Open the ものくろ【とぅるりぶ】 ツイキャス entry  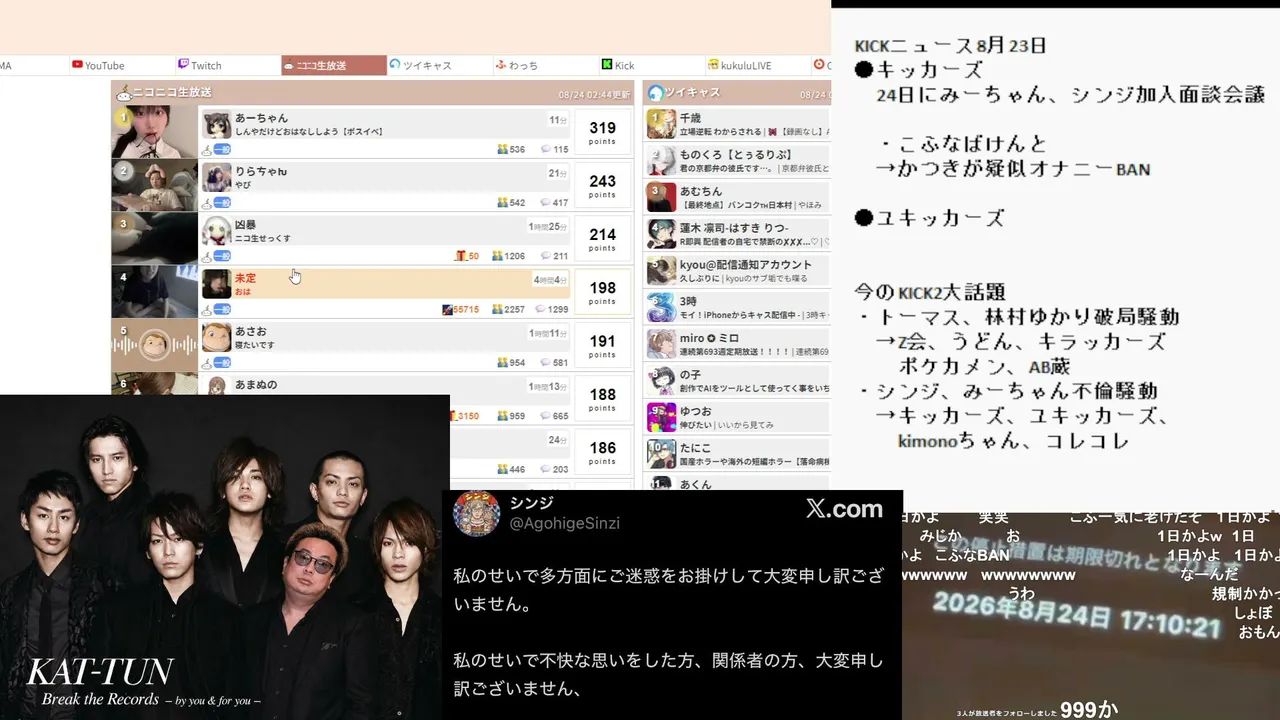pyautogui.click(x=738, y=160)
